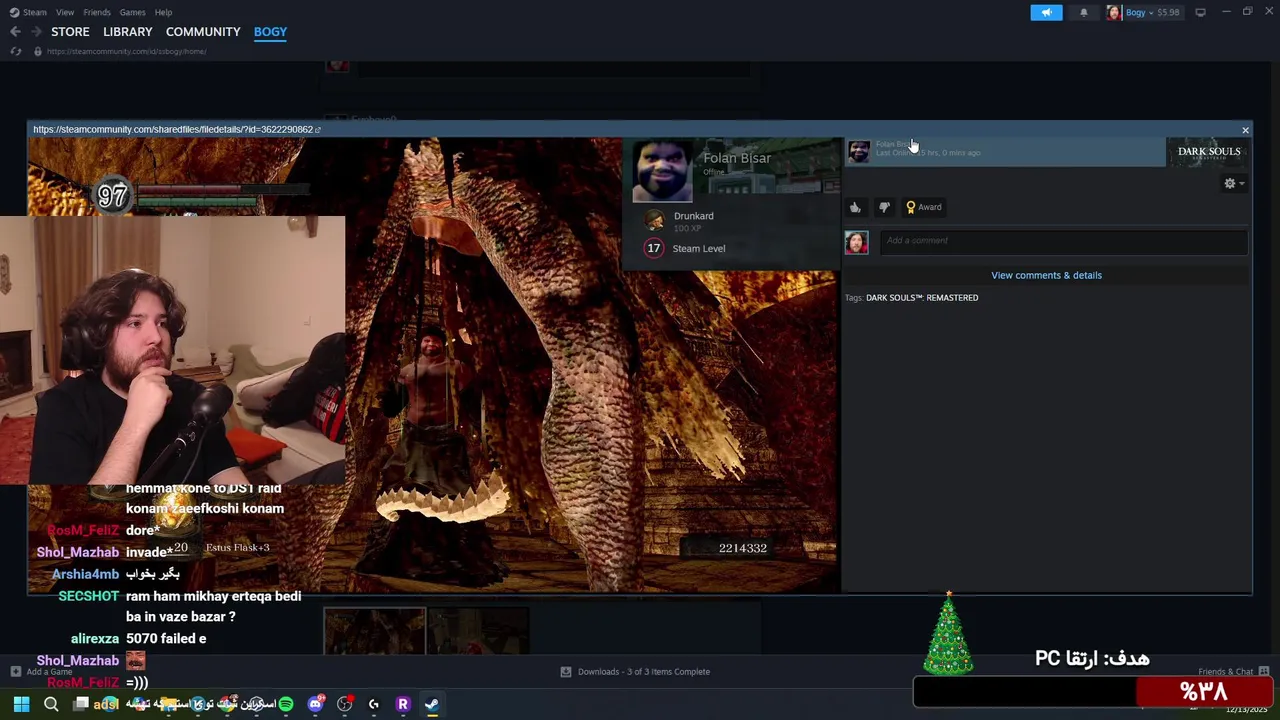Rate the screenshot thumbs up
The height and width of the screenshot is (720, 1280).
point(855,207)
